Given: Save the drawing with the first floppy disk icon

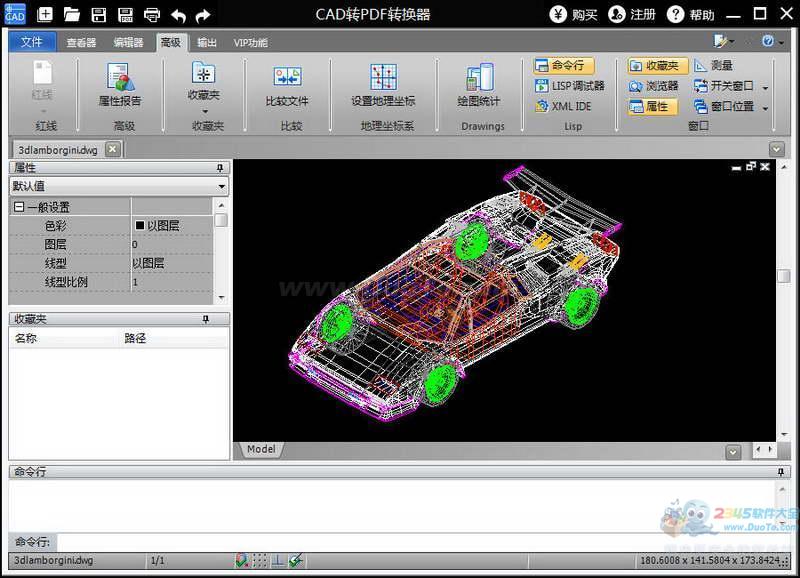Looking at the screenshot, I should click(x=98, y=14).
